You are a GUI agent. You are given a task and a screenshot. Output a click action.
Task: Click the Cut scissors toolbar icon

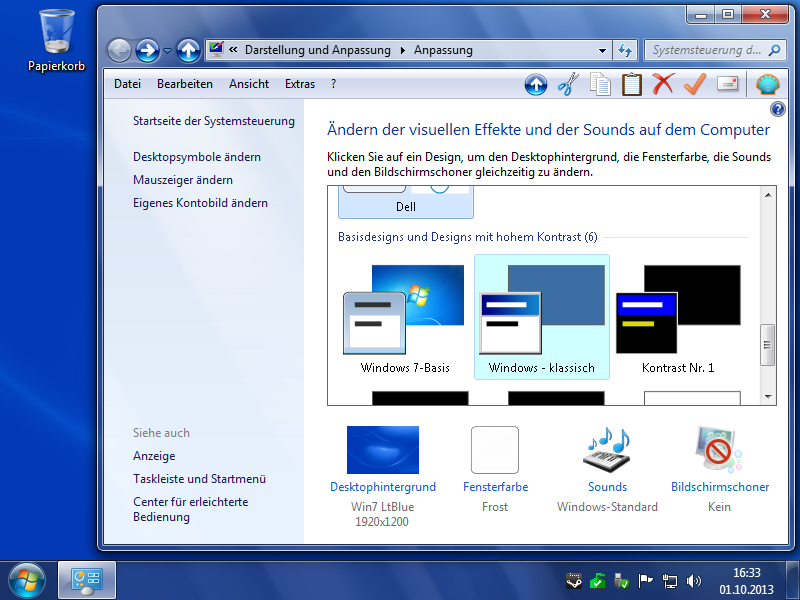[x=568, y=84]
